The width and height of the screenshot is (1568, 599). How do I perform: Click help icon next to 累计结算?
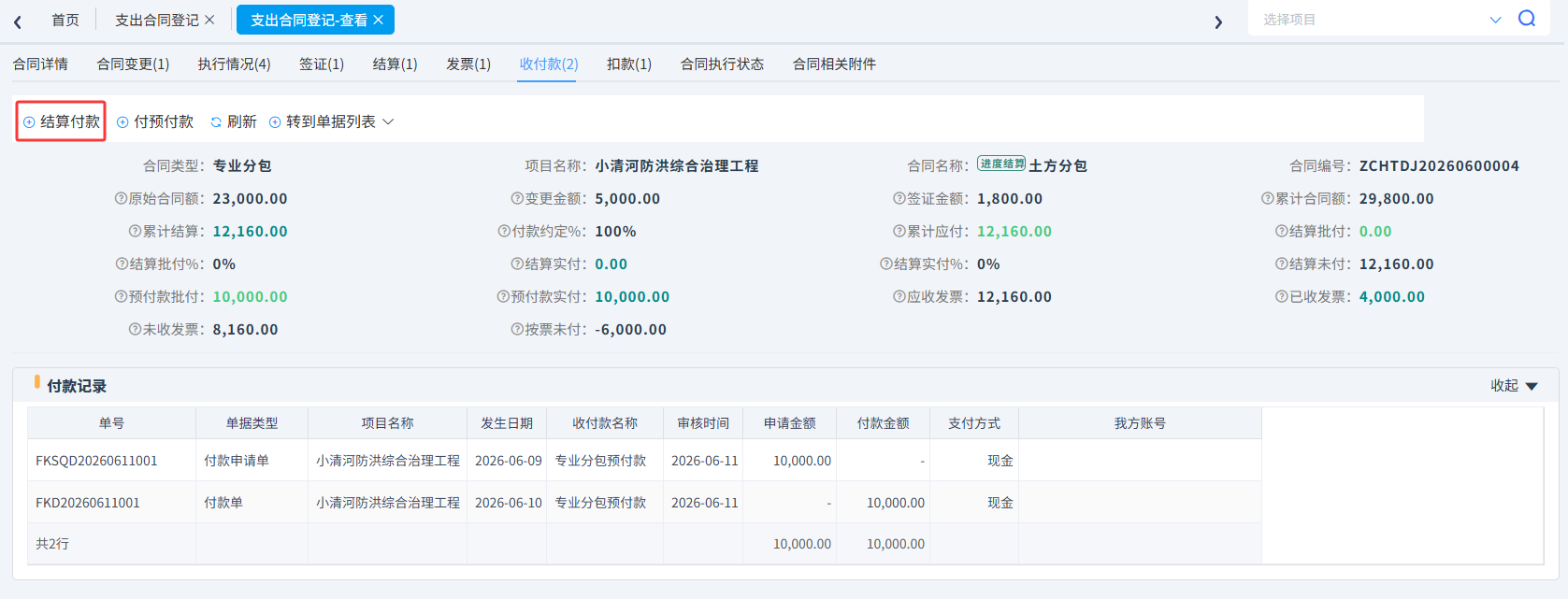[x=135, y=232]
